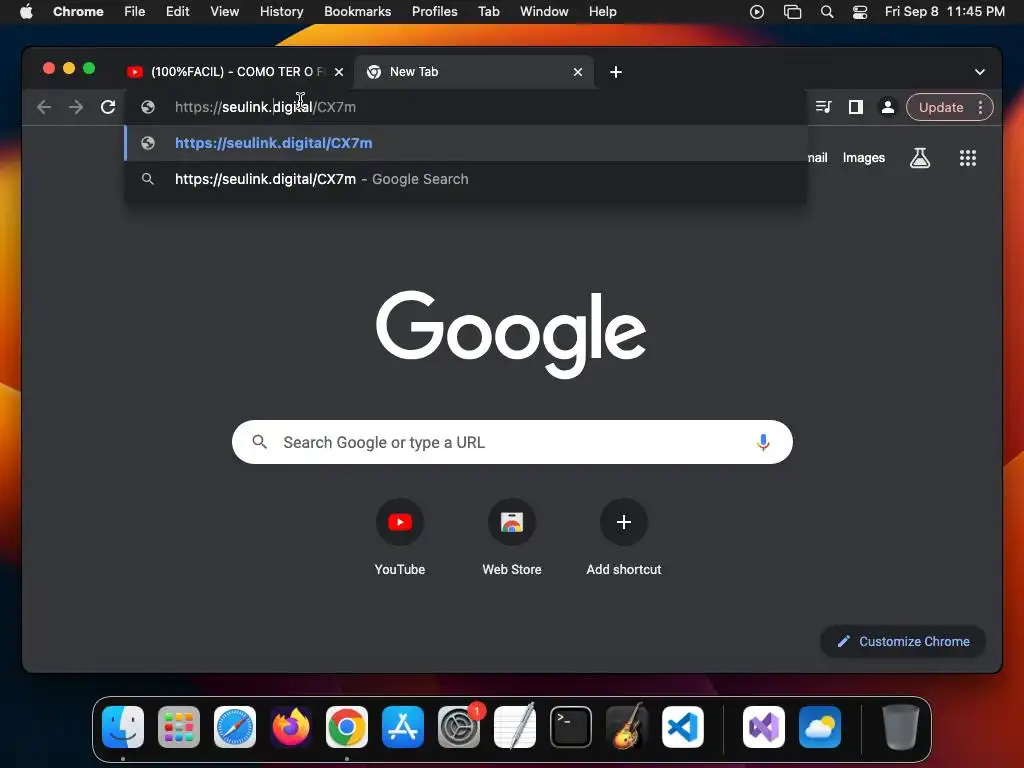Open the History menu
Viewport: 1024px width, 768px height.
pos(281,12)
